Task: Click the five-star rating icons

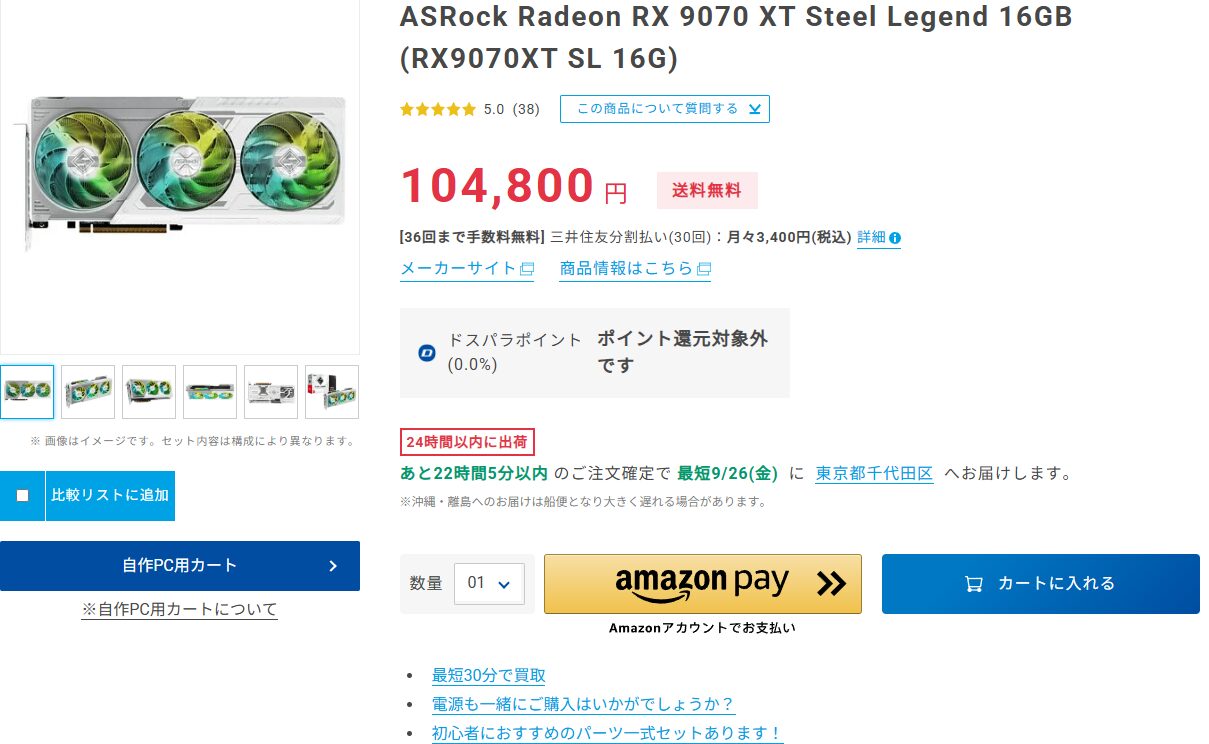Action: [438, 109]
